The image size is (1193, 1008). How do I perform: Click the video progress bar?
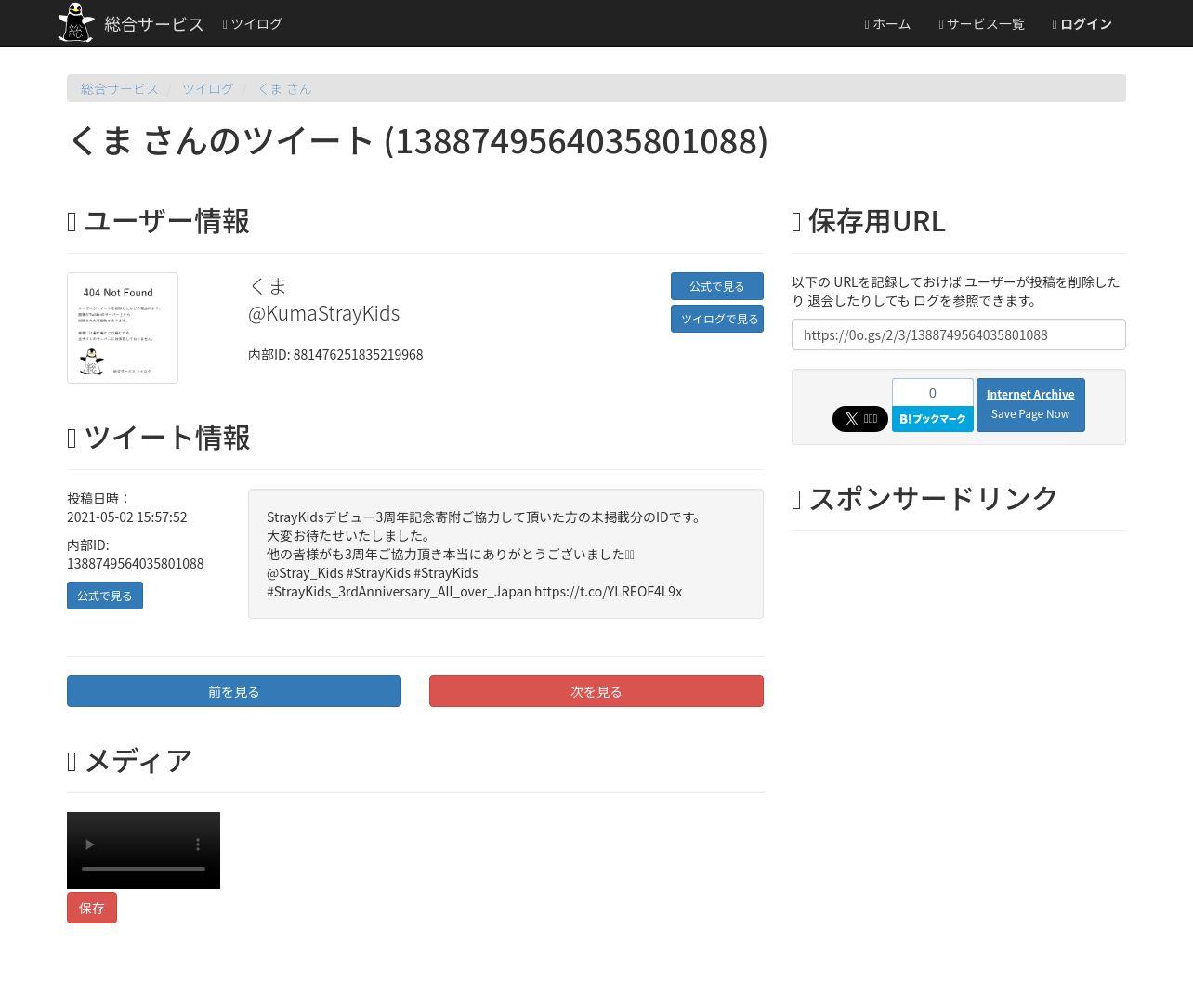[x=143, y=869]
